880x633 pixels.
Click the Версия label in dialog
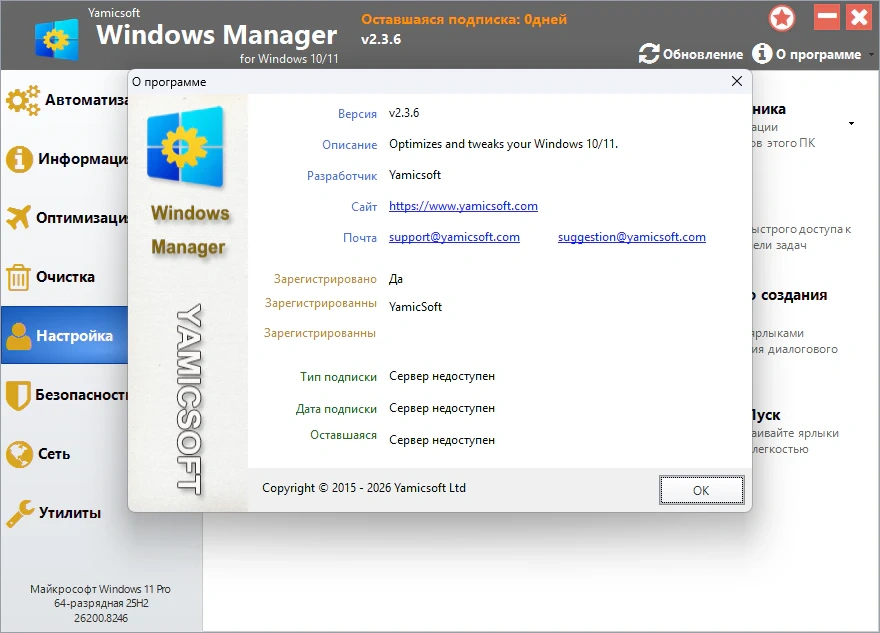[357, 114]
